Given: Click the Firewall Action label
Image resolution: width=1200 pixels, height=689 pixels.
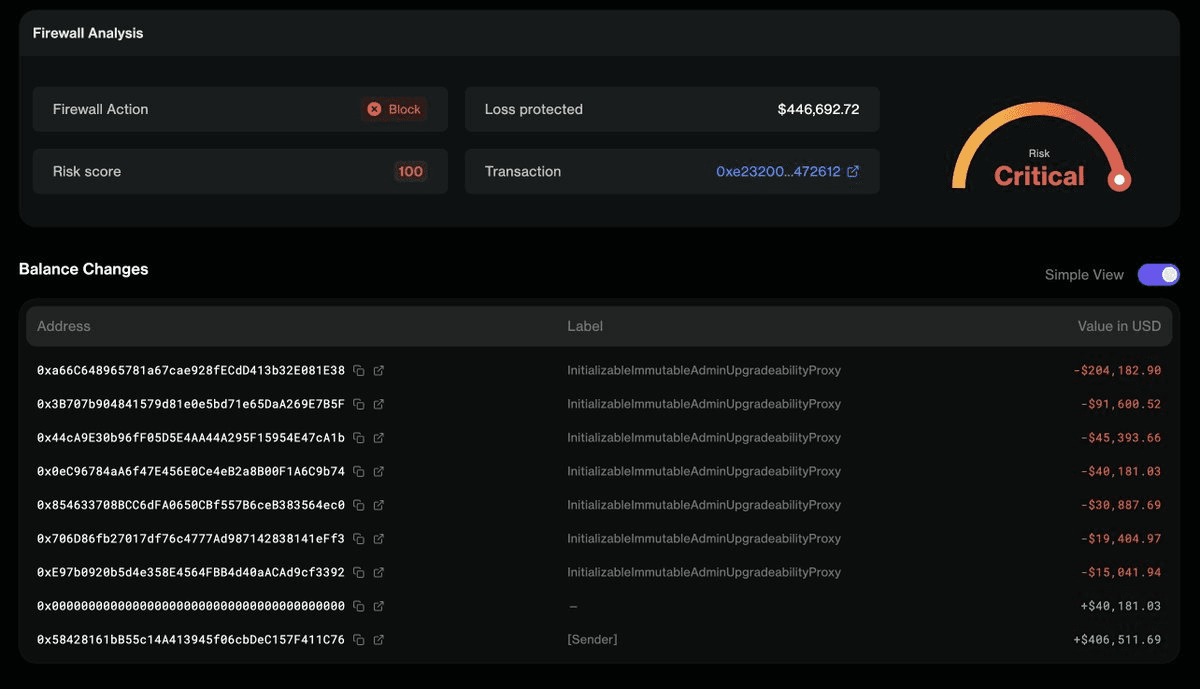Looking at the screenshot, I should (100, 110).
